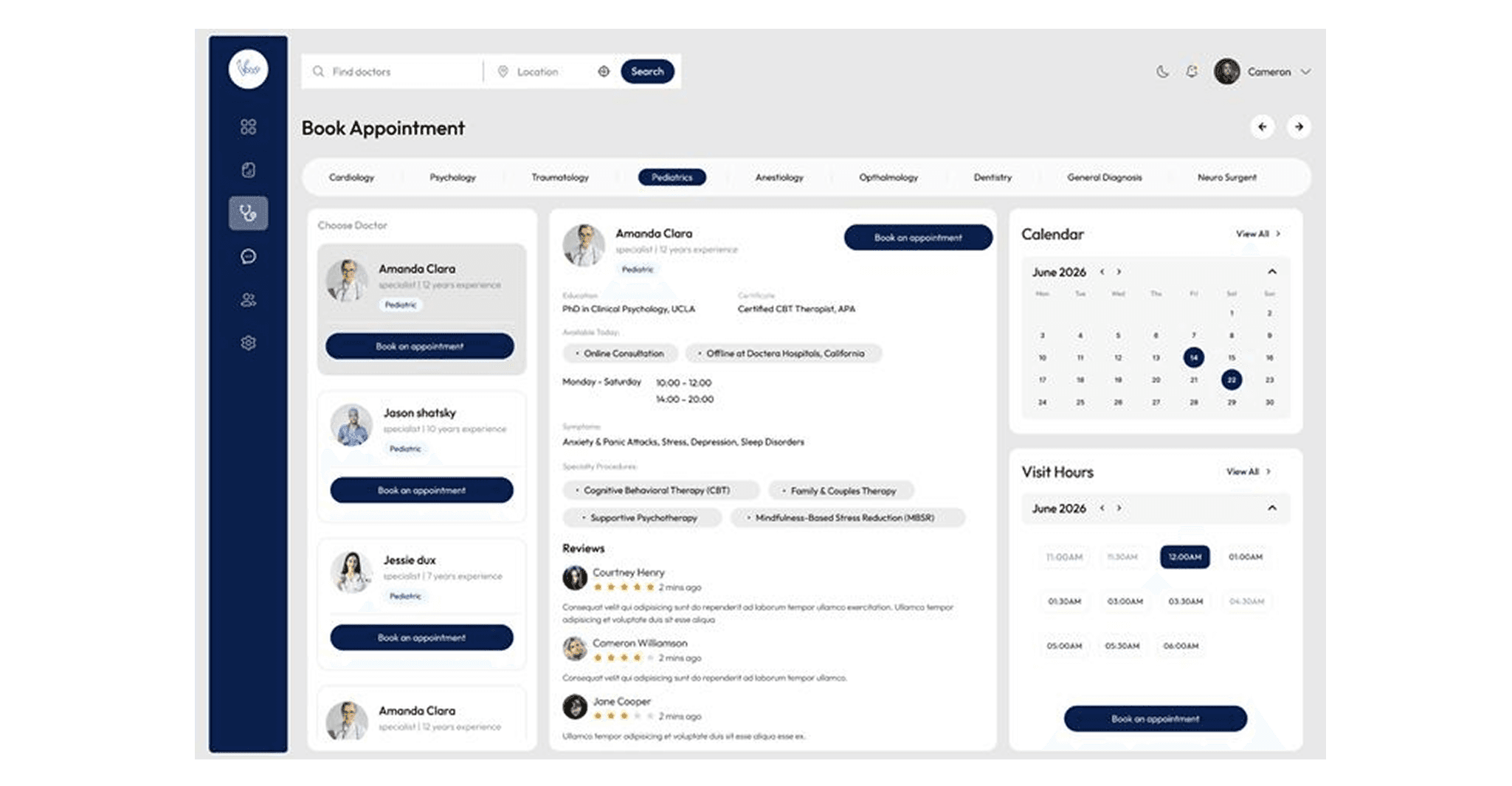The height and width of the screenshot is (786, 1512).
Task: Open the dashboard grid icon in sidebar
Action: [x=248, y=127]
